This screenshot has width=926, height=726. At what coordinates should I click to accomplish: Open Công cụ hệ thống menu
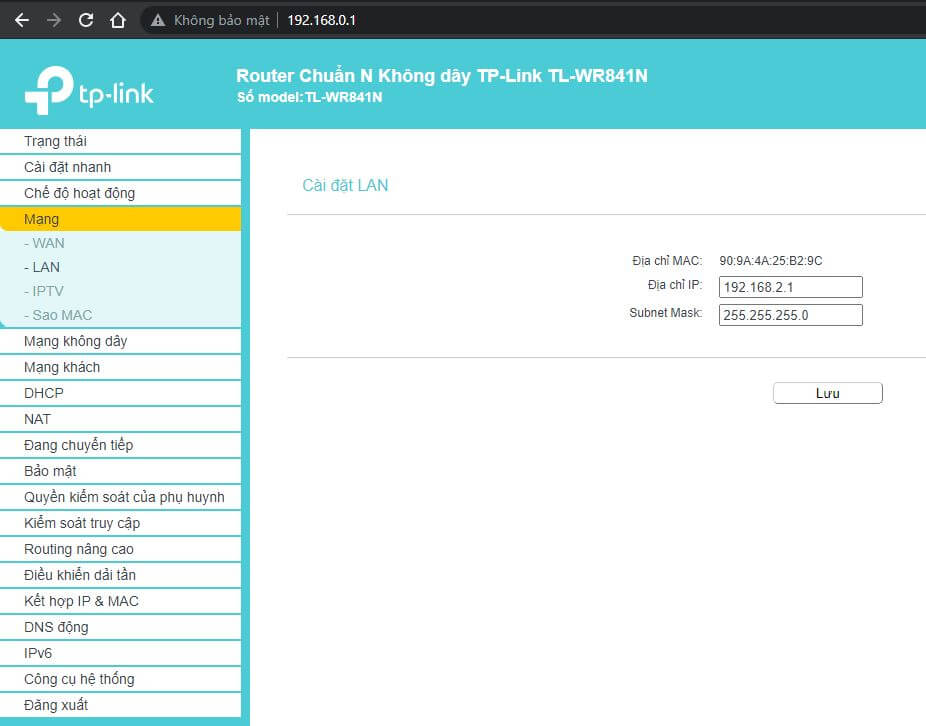click(120, 679)
